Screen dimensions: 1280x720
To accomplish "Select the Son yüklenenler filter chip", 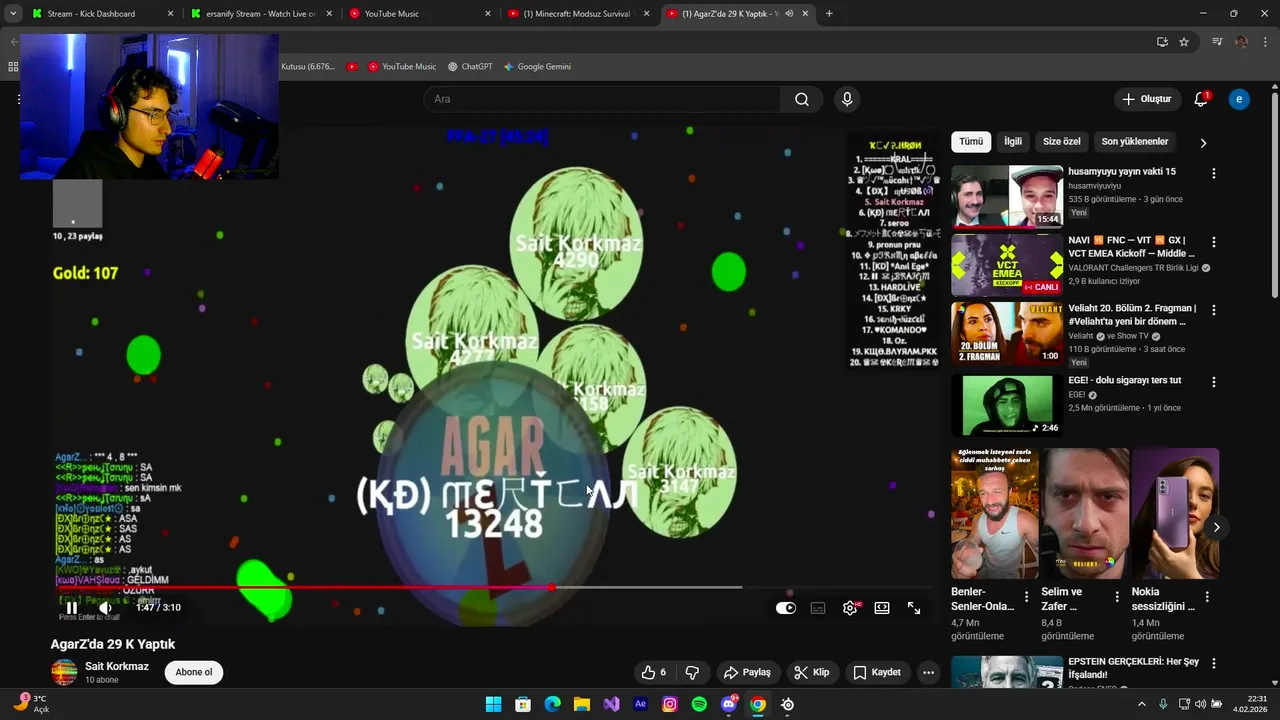I will pyautogui.click(x=1135, y=142).
